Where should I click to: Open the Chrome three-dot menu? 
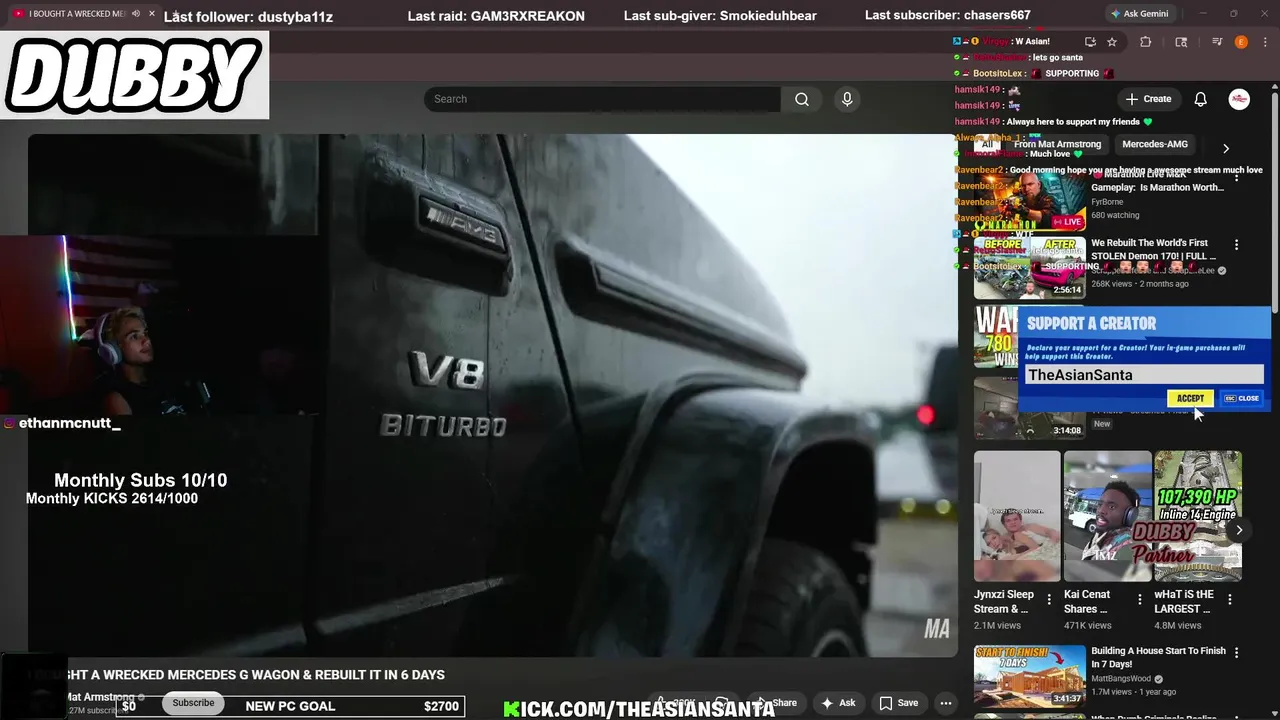(x=1264, y=42)
